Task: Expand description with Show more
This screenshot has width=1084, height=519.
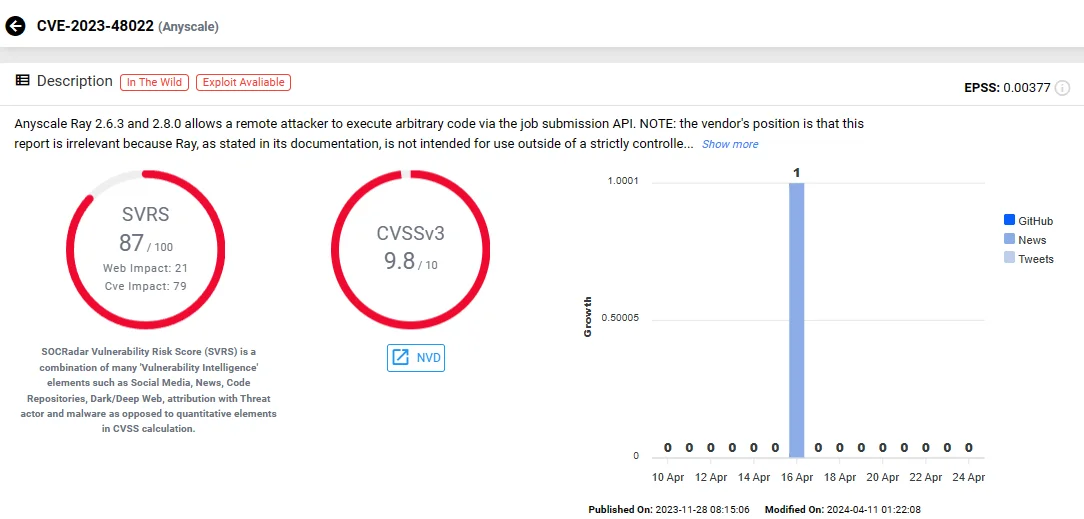Action: [730, 144]
